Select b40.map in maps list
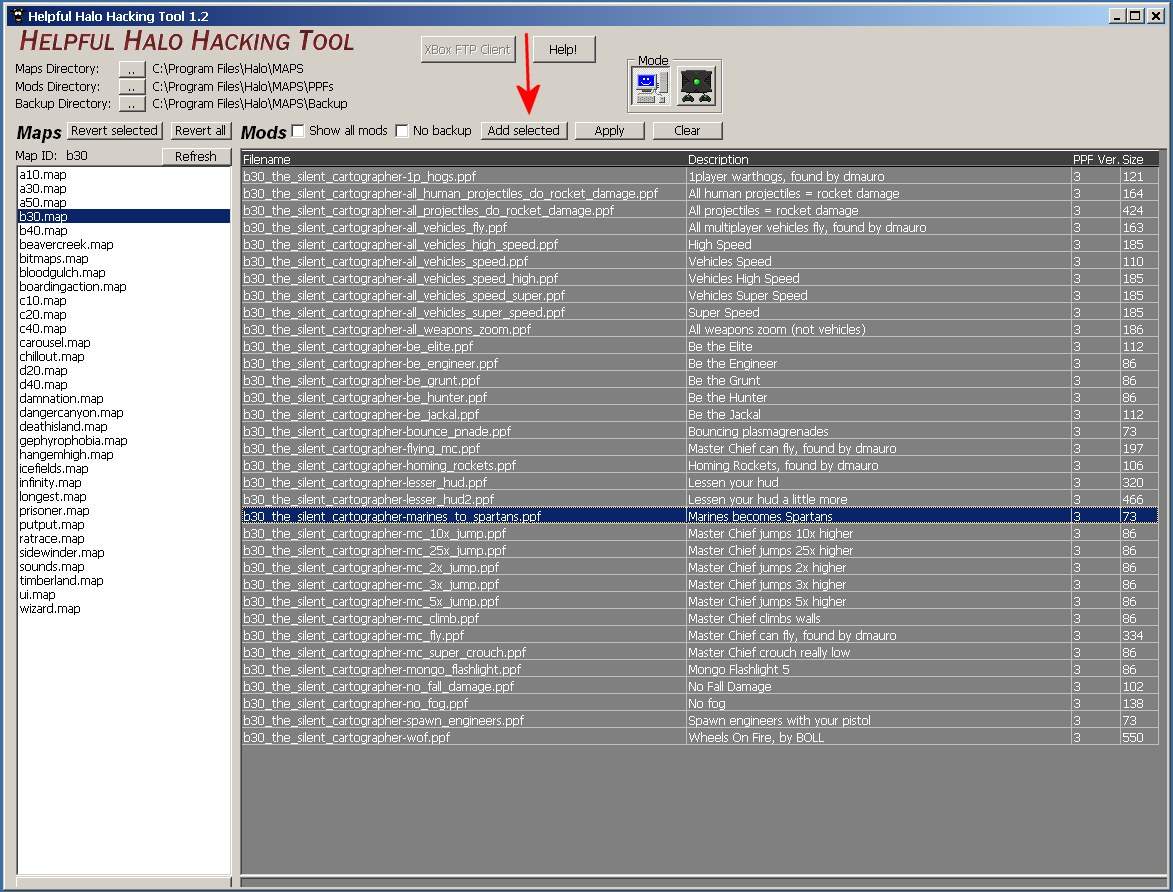1173x892 pixels. click(124, 230)
